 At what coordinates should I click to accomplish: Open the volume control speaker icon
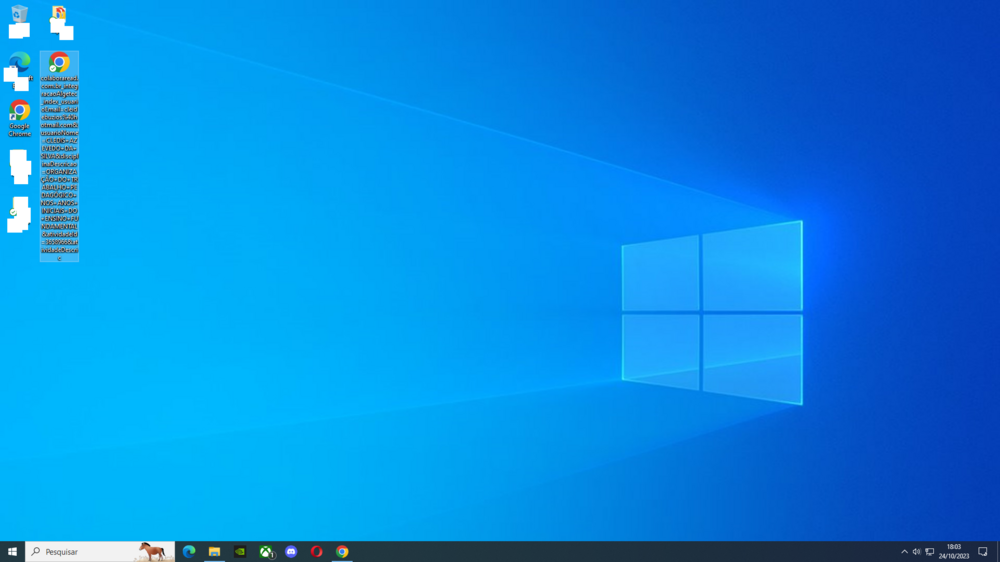tap(917, 552)
